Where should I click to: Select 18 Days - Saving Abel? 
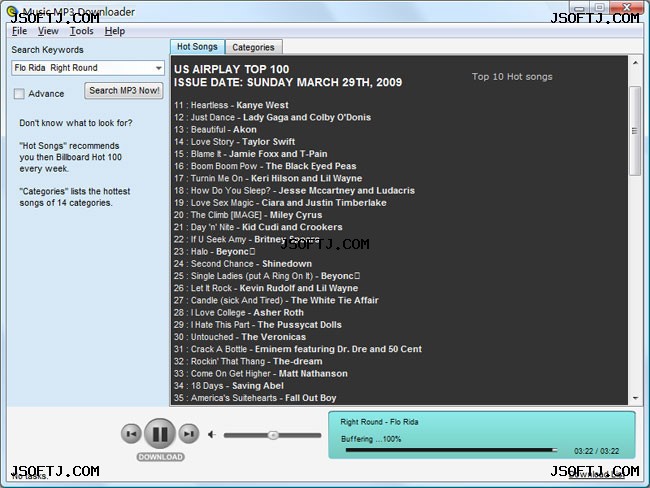tap(229, 386)
